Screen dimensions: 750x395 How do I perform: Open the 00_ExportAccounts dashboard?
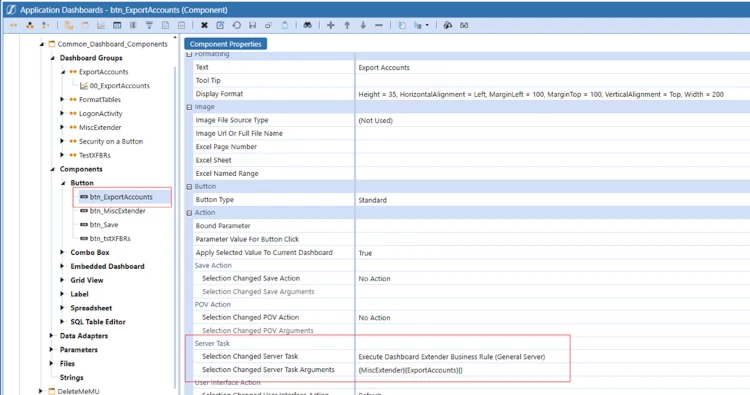click(x=120, y=86)
